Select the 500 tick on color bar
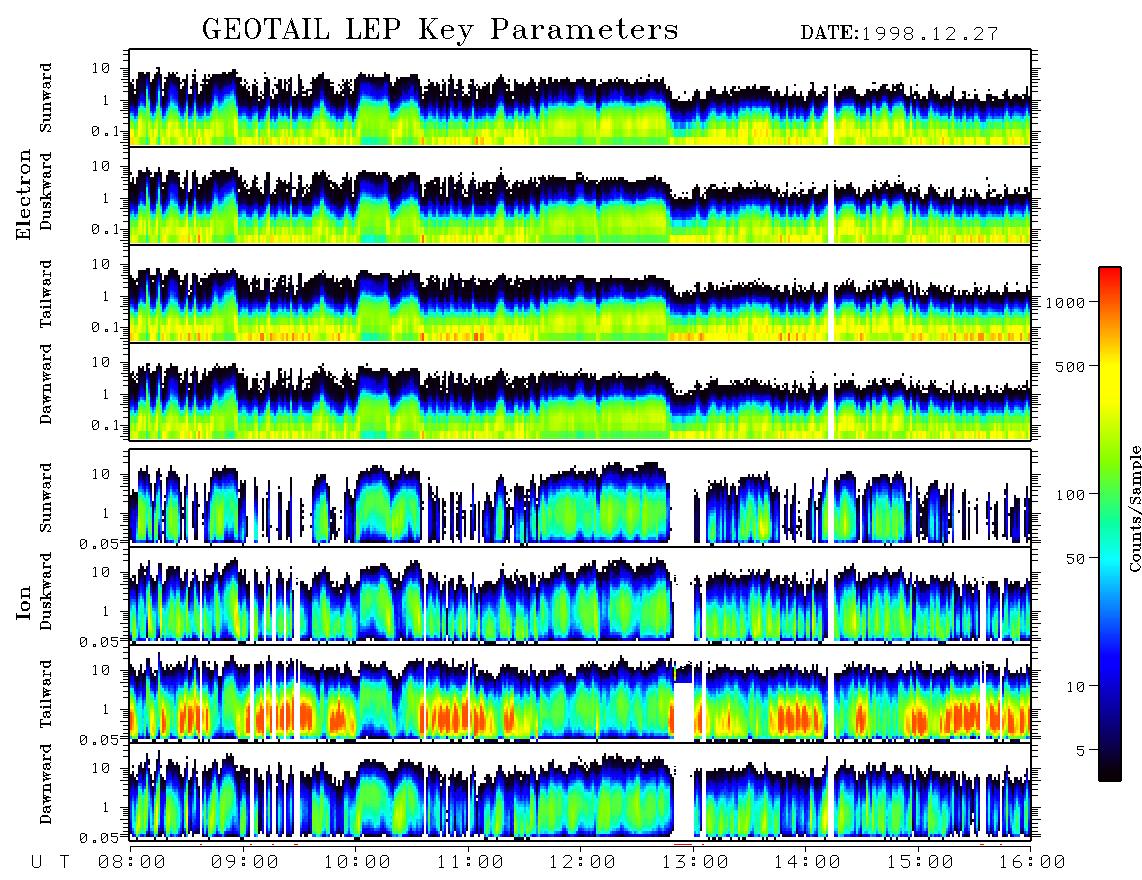The height and width of the screenshot is (880, 1142). (x=1070, y=366)
